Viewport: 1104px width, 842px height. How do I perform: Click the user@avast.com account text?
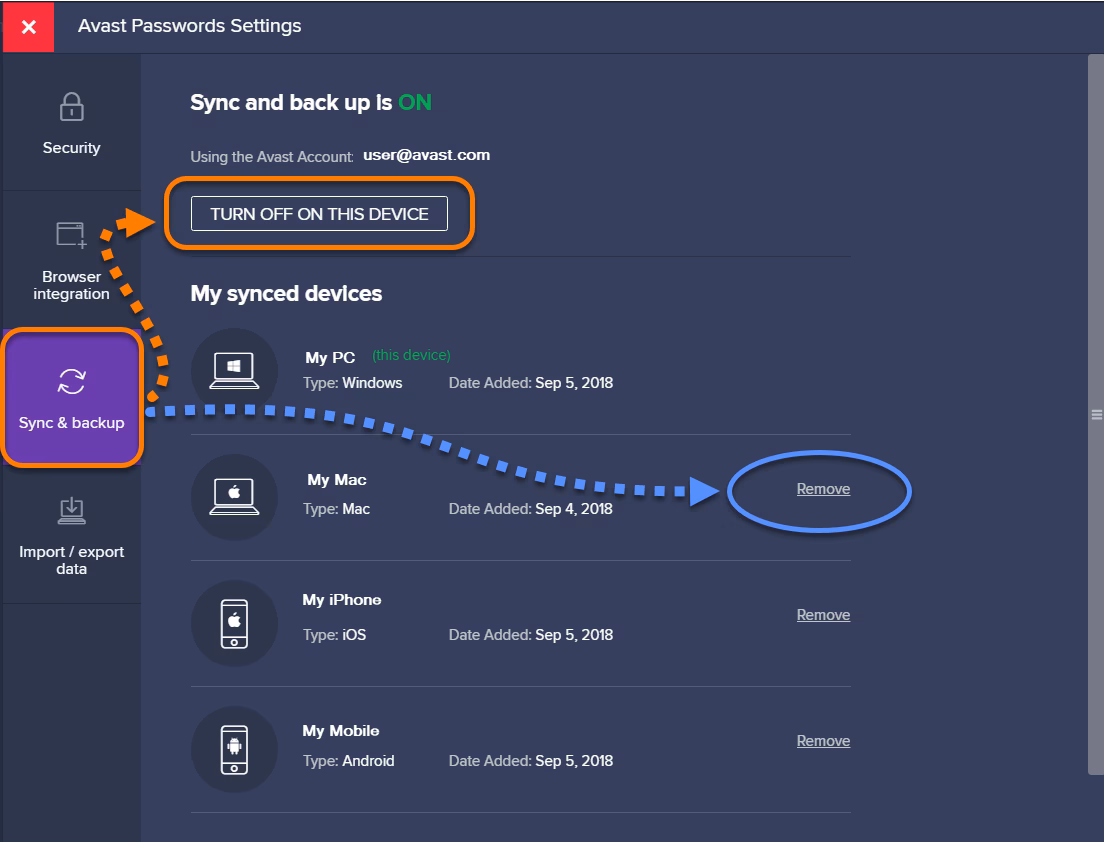pyautogui.click(x=427, y=155)
